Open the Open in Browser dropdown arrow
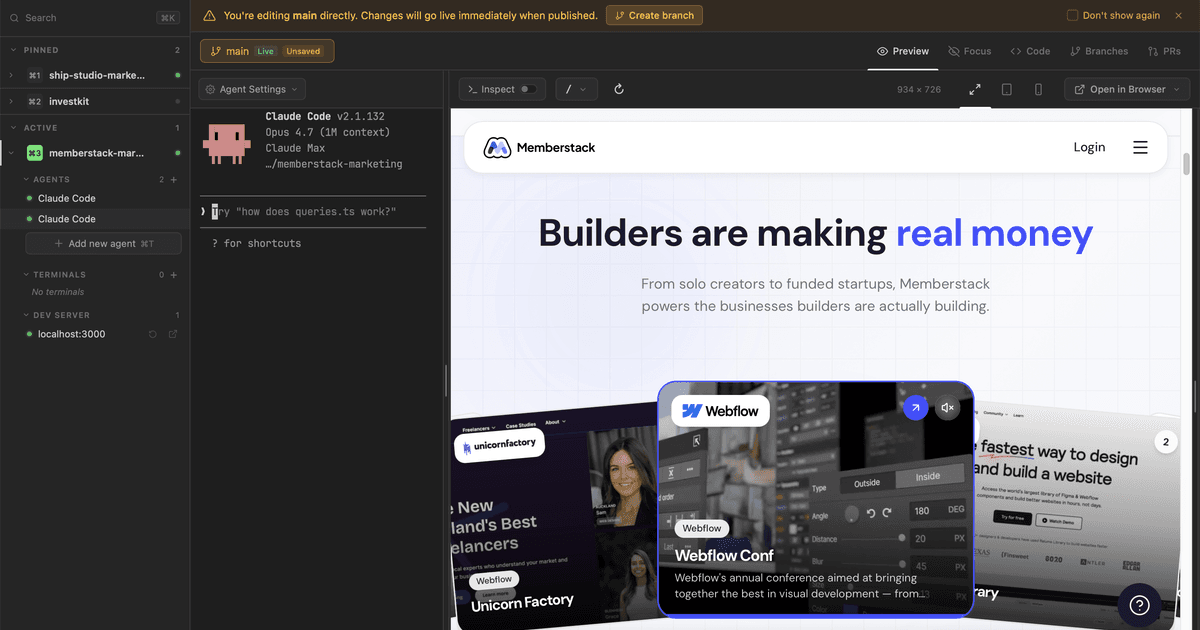This screenshot has width=1200, height=630. [1175, 89]
